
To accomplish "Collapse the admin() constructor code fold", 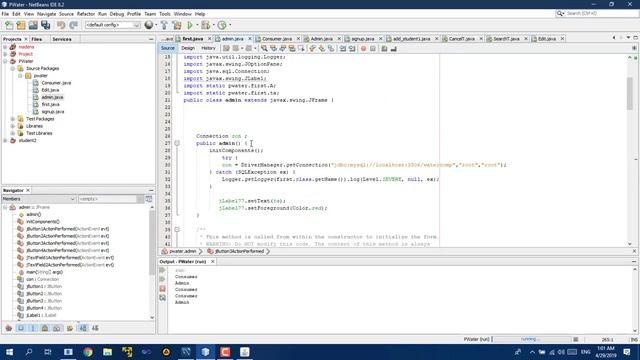I will coord(177,143).
